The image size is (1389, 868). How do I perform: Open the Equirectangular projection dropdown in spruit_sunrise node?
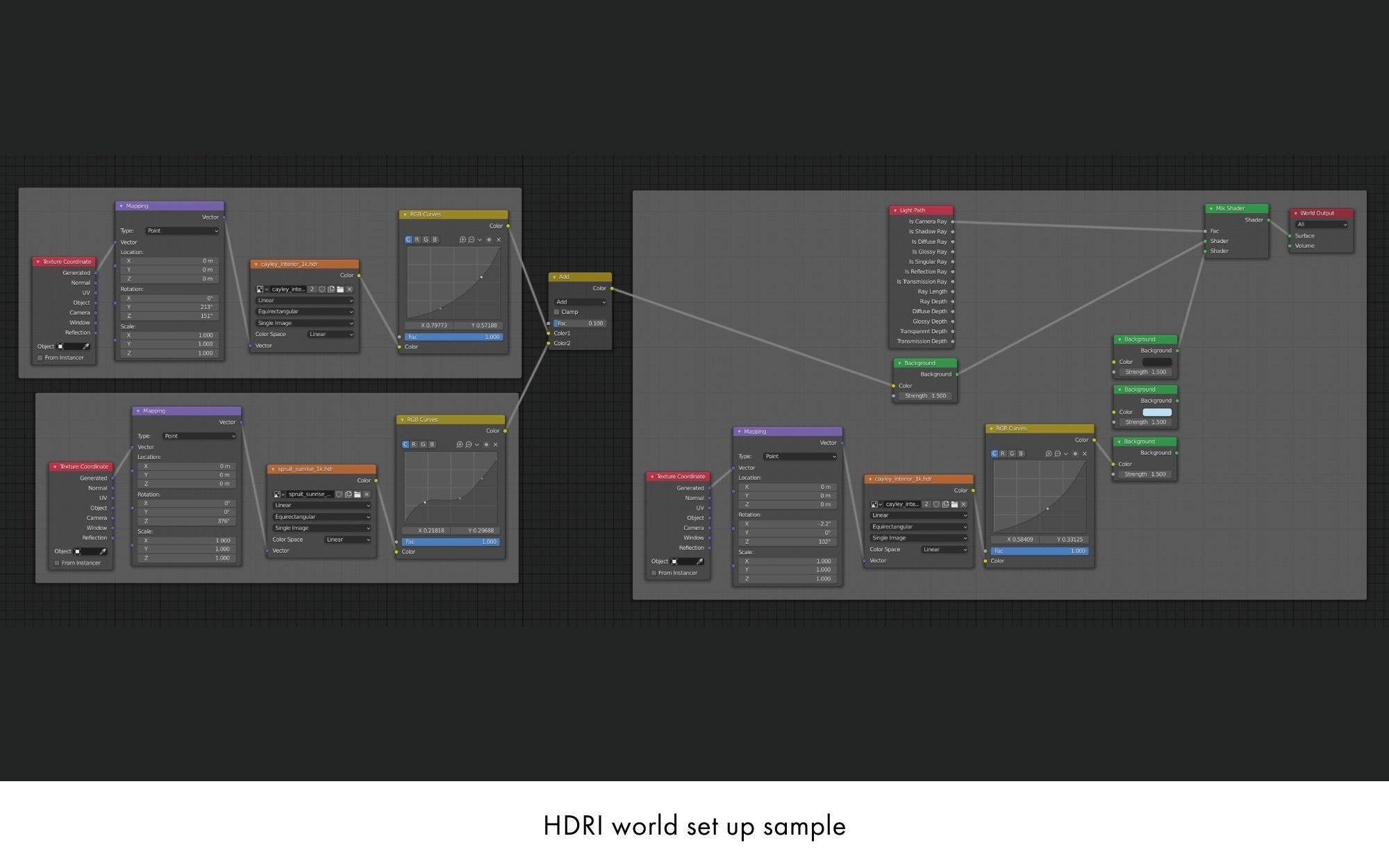(x=322, y=517)
